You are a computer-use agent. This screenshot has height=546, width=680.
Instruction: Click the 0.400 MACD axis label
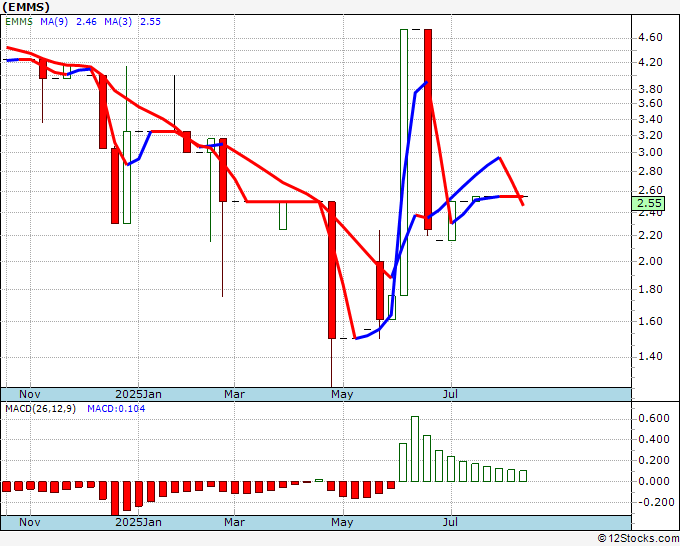pyautogui.click(x=654, y=439)
